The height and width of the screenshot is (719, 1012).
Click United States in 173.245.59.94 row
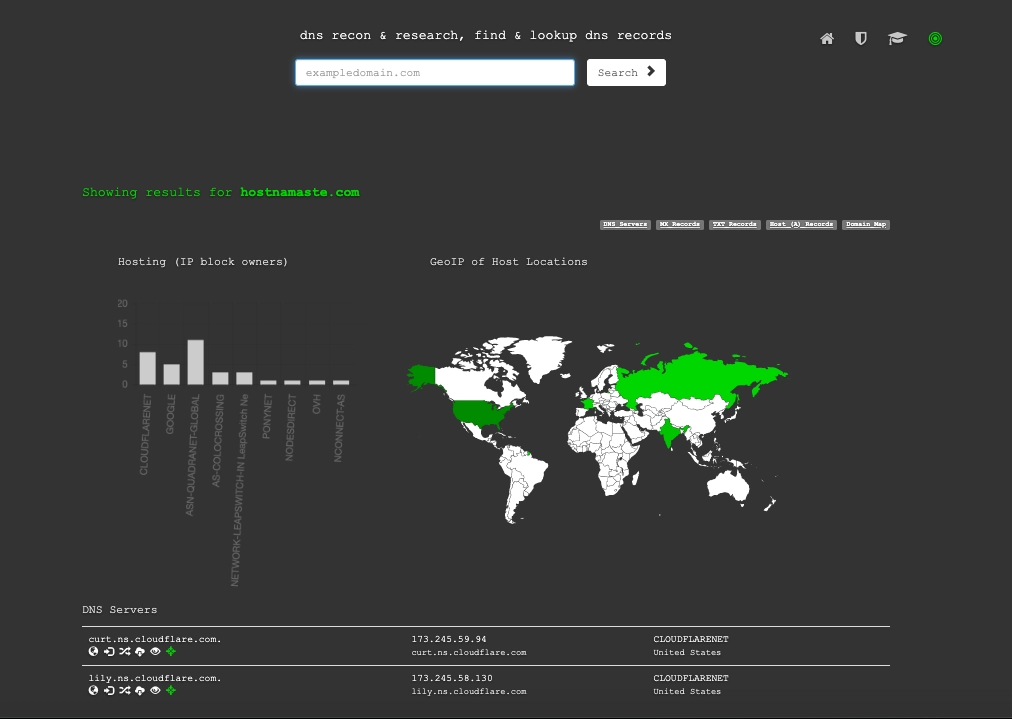[x=687, y=653]
